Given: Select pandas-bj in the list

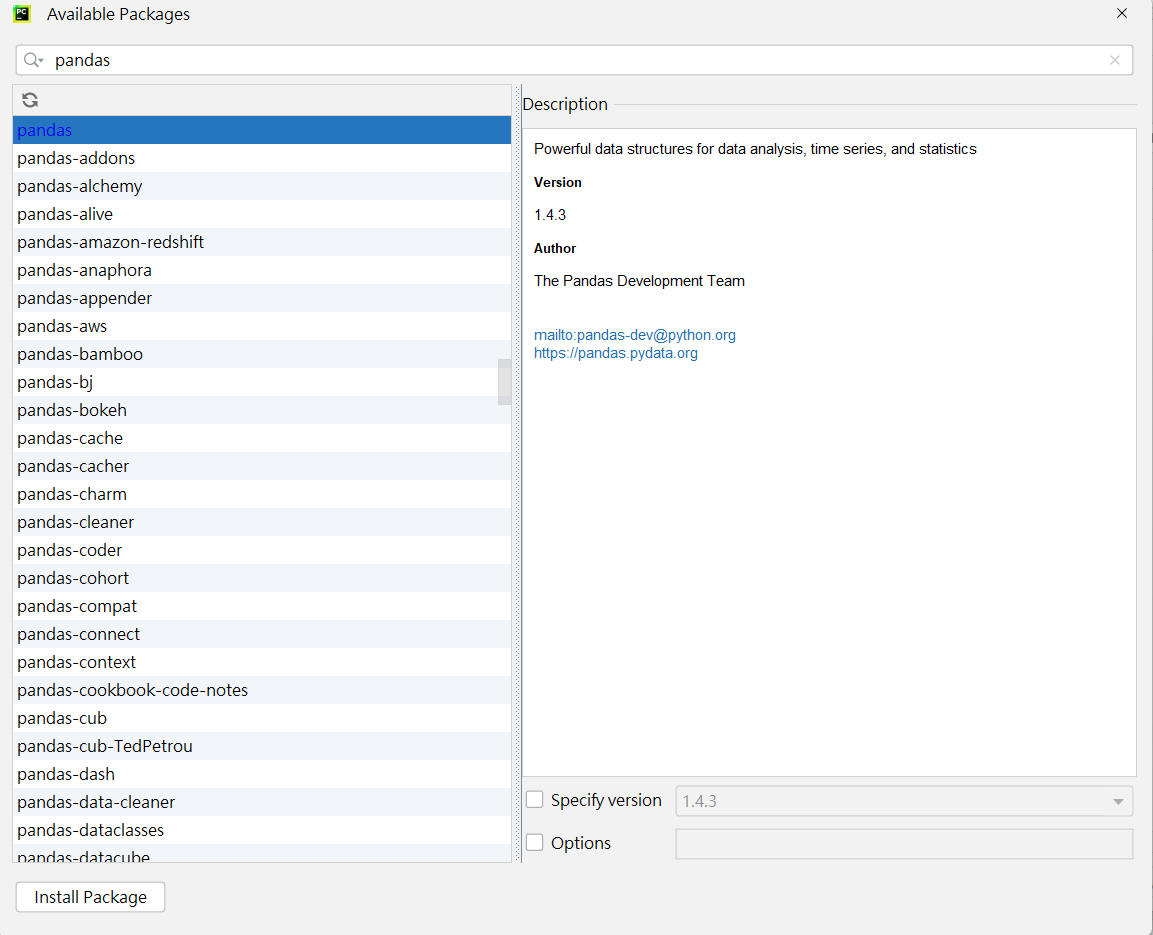Looking at the screenshot, I should click(262, 381).
